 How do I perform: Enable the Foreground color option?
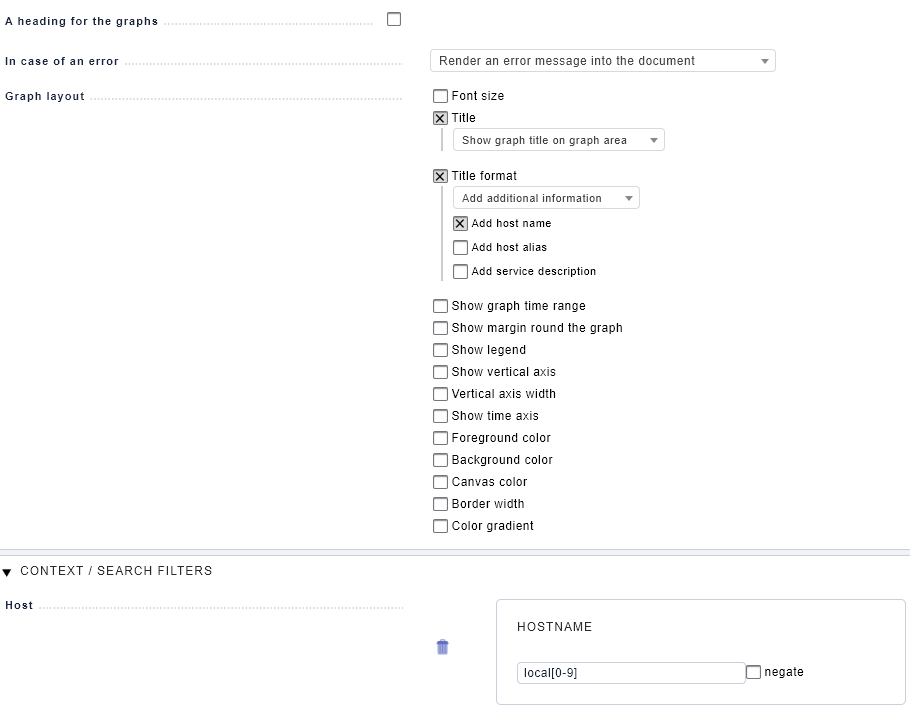(440, 438)
